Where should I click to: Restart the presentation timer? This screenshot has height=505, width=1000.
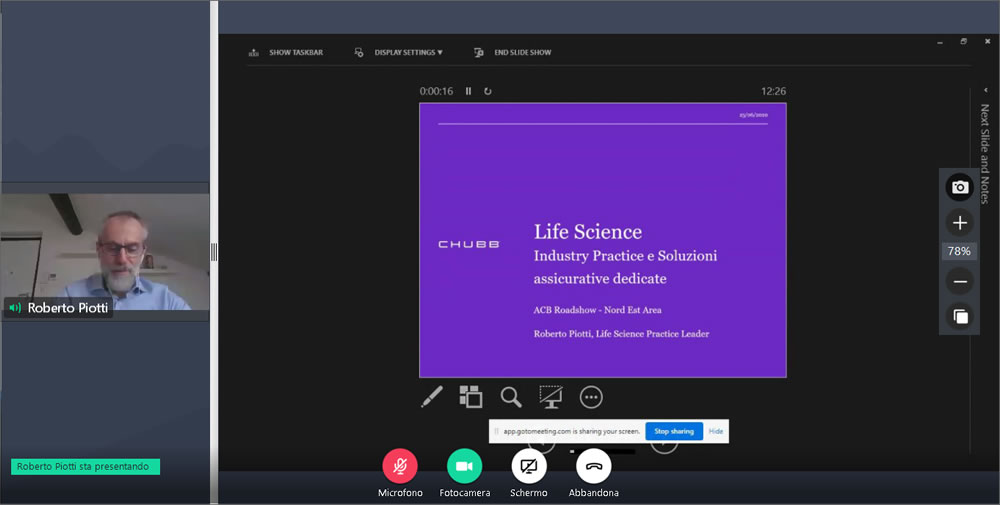tap(488, 91)
